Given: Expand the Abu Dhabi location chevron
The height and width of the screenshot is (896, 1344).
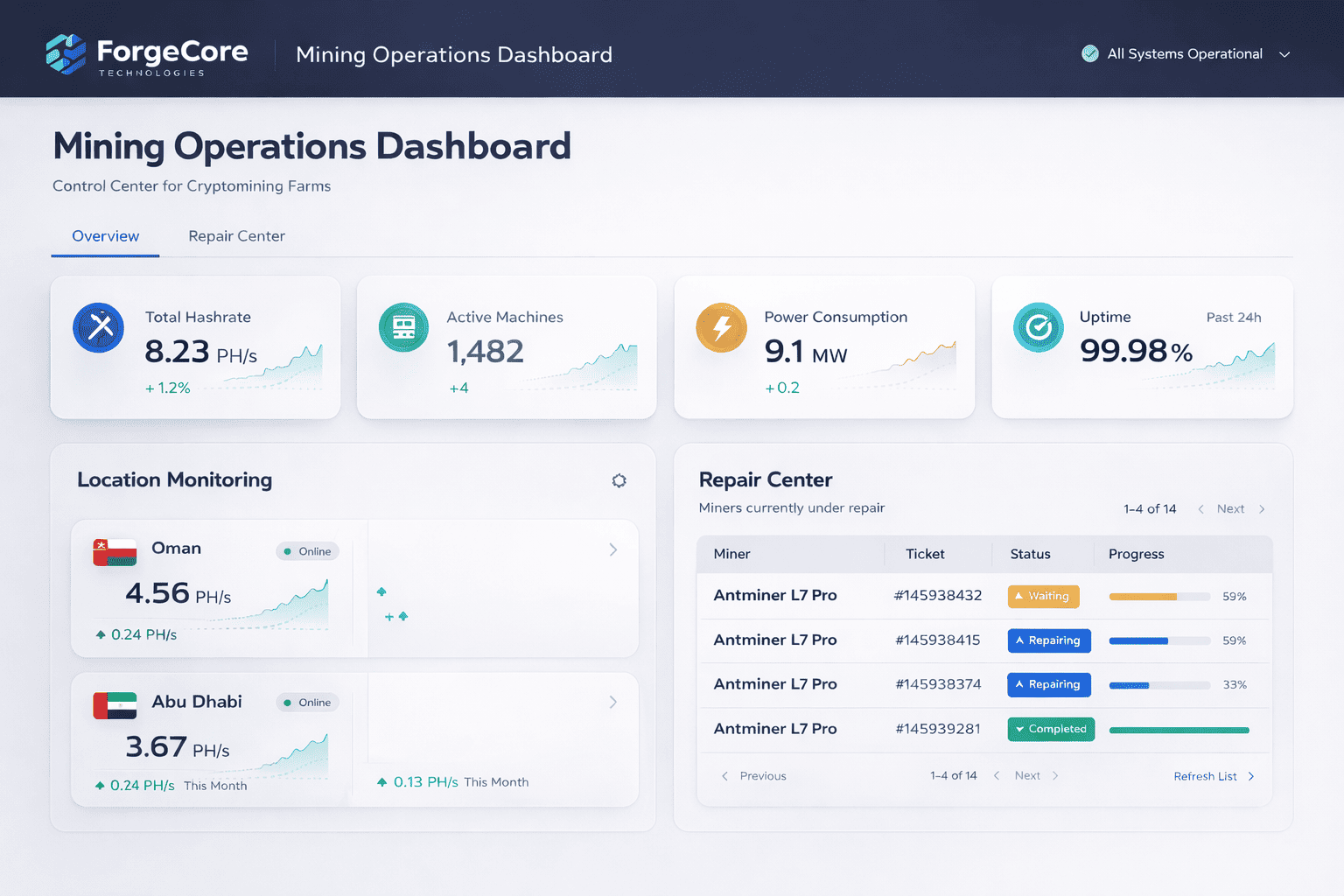Looking at the screenshot, I should 613,702.
